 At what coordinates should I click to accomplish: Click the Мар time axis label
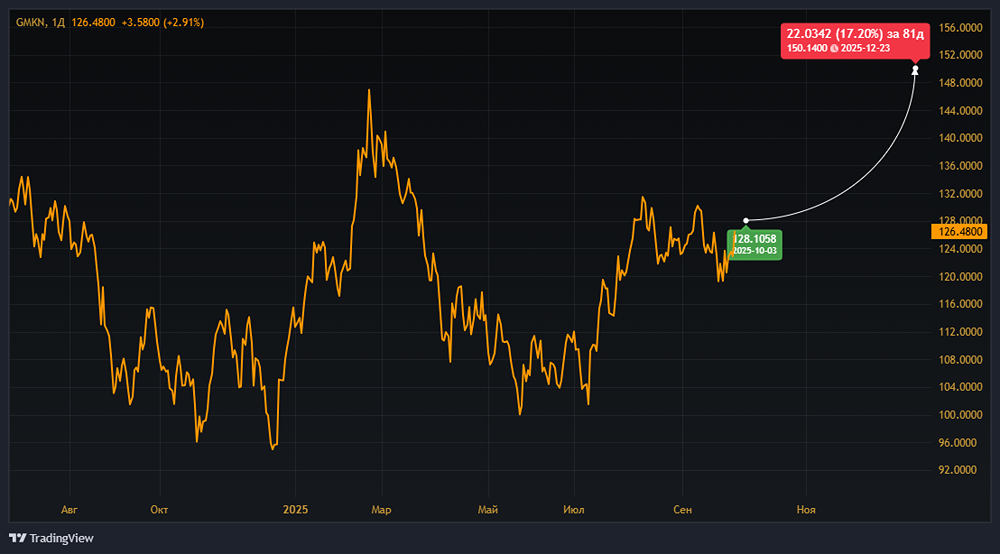pyautogui.click(x=381, y=510)
